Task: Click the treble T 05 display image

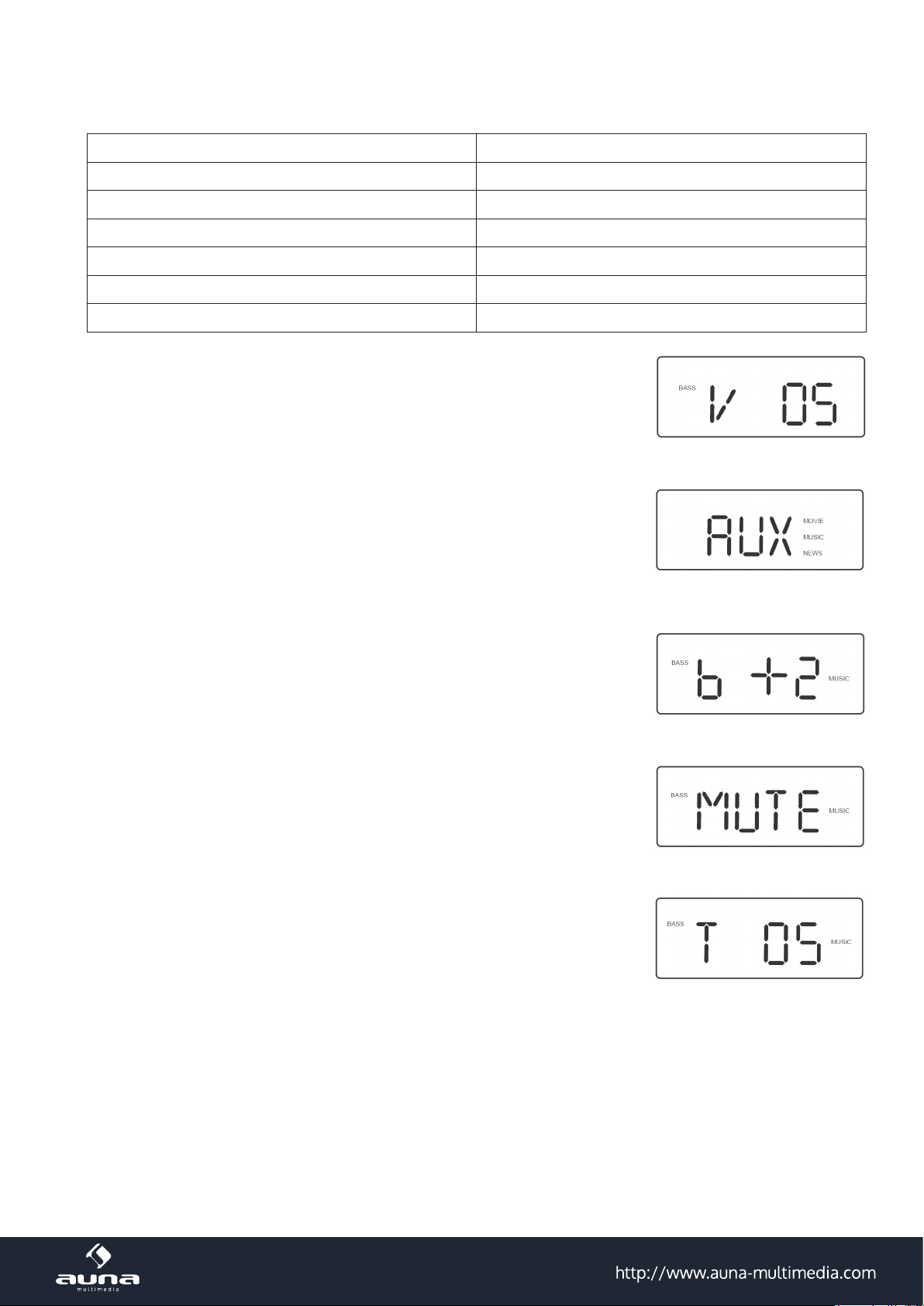Action: pyautogui.click(x=760, y=938)
